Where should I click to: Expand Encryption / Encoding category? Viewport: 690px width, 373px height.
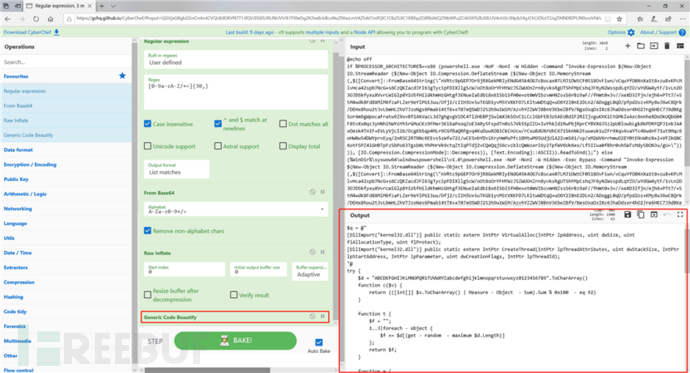pyautogui.click(x=30, y=165)
